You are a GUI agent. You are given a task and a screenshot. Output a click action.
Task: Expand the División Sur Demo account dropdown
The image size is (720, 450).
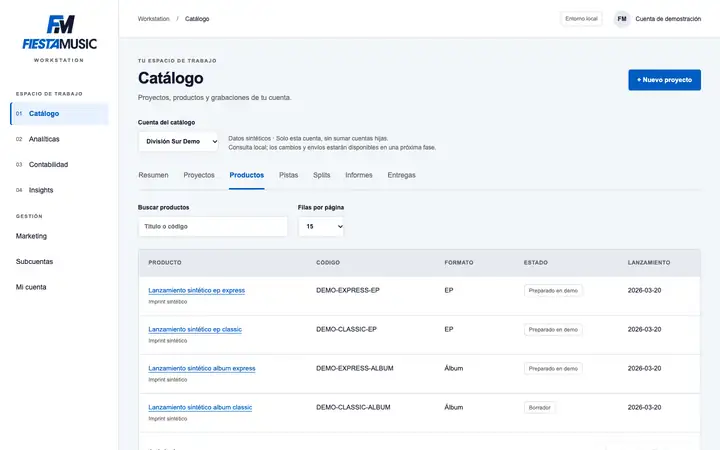click(178, 141)
